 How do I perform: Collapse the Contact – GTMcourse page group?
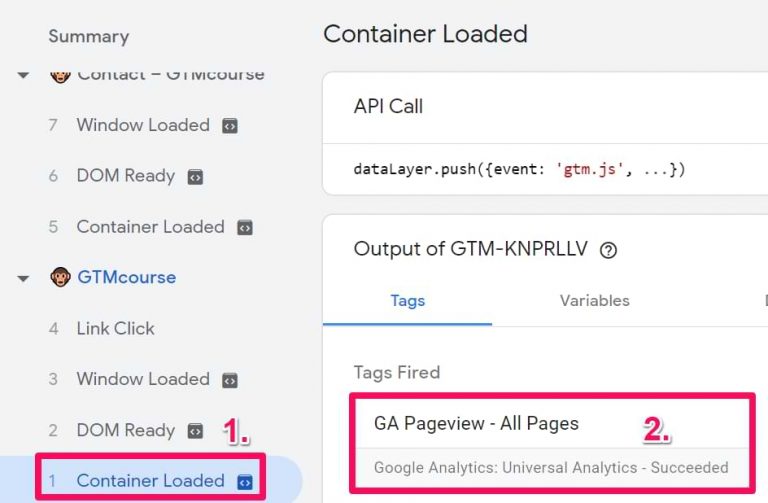[24, 76]
